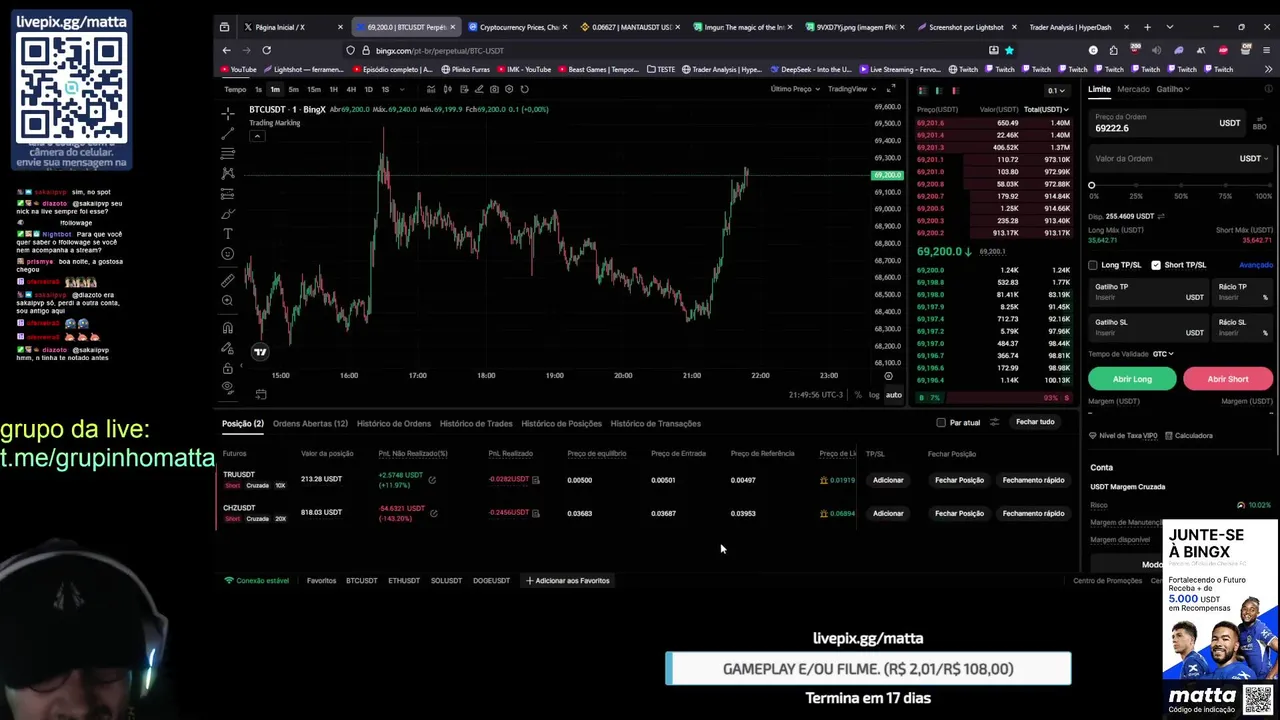Image resolution: width=1280 pixels, height=720 pixels.
Task: Click the Abrir Long button
Action: 1132,379
